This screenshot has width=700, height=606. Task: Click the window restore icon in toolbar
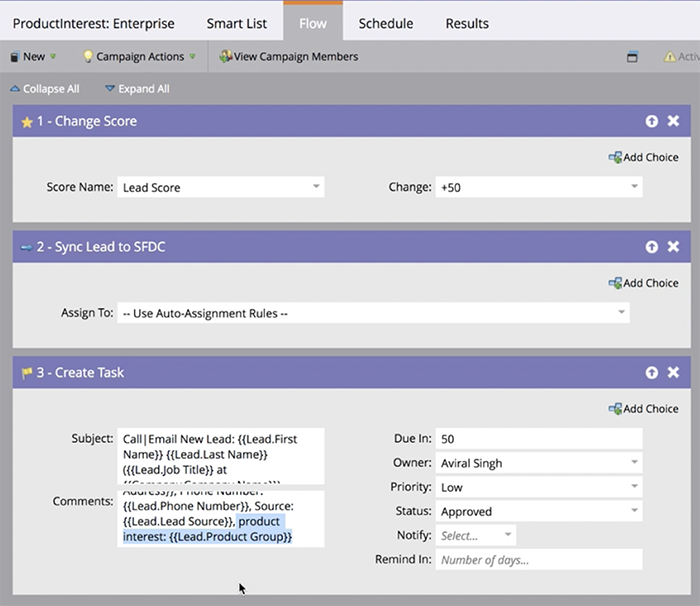pyautogui.click(x=632, y=57)
